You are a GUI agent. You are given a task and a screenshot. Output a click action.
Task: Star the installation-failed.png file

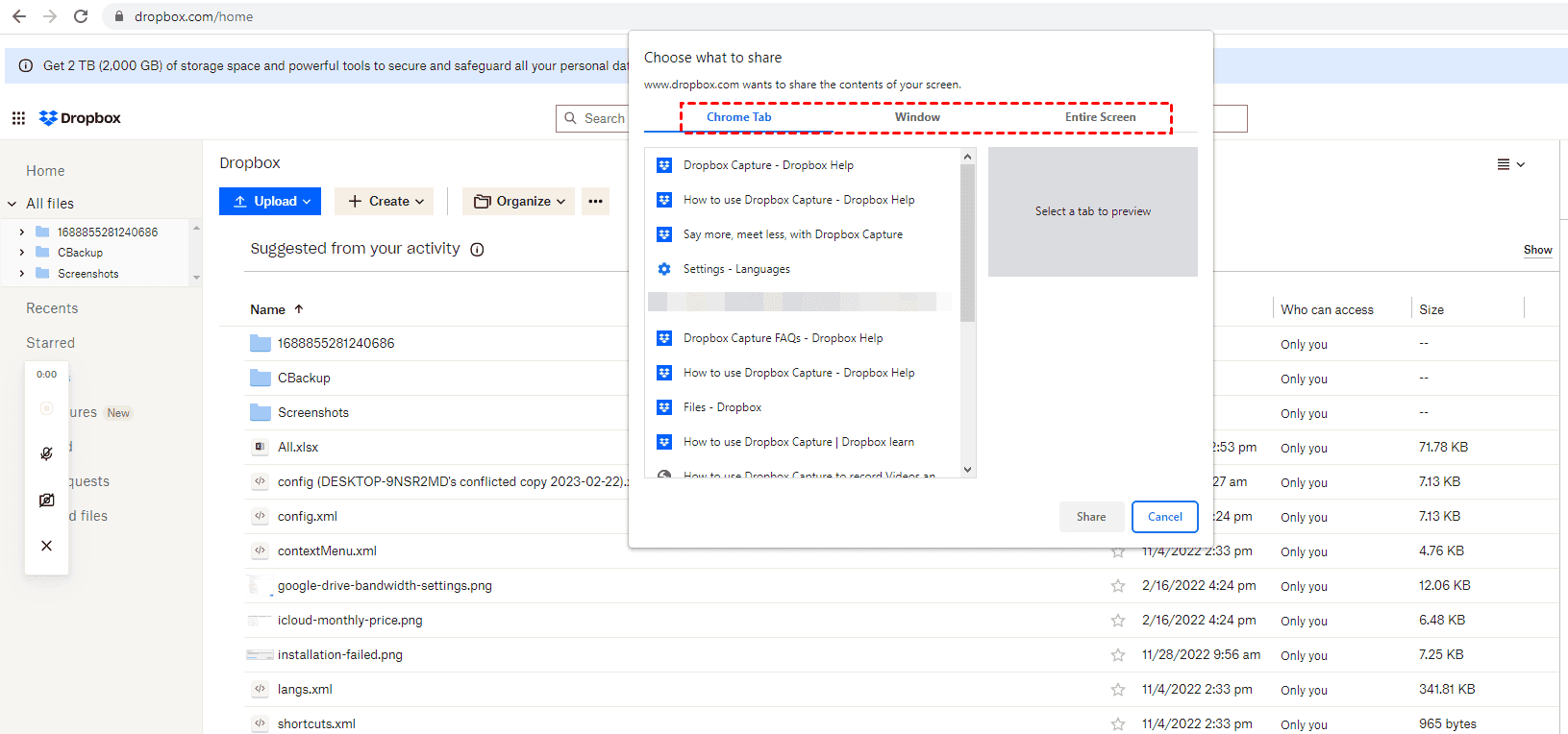click(x=1118, y=654)
